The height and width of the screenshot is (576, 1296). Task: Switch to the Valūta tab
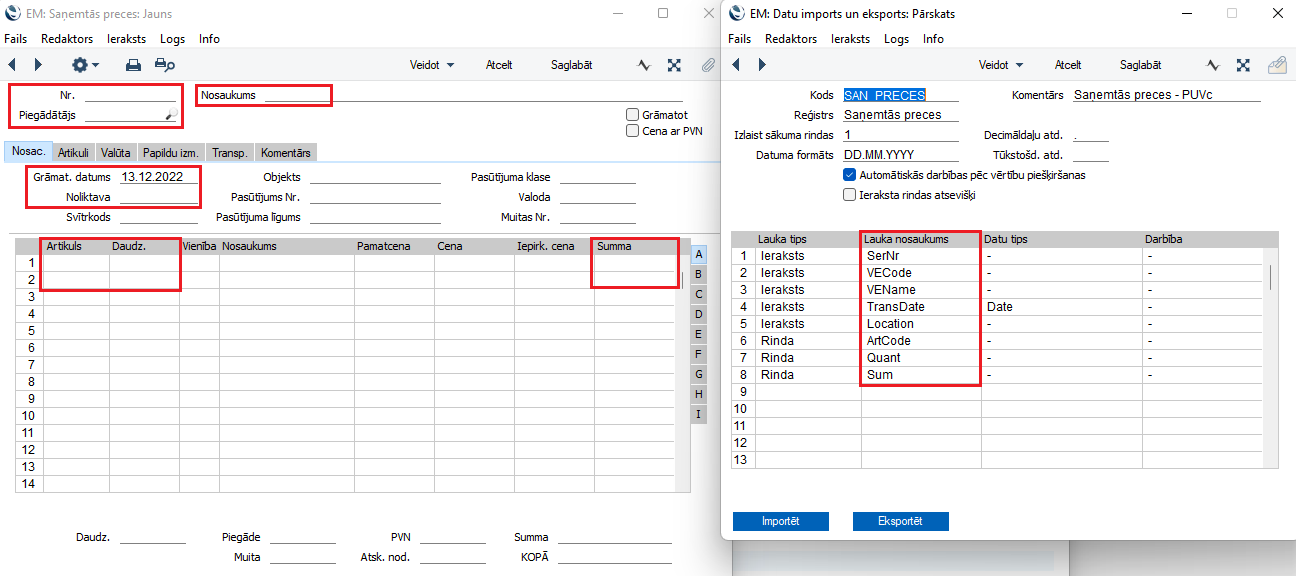click(x=116, y=153)
